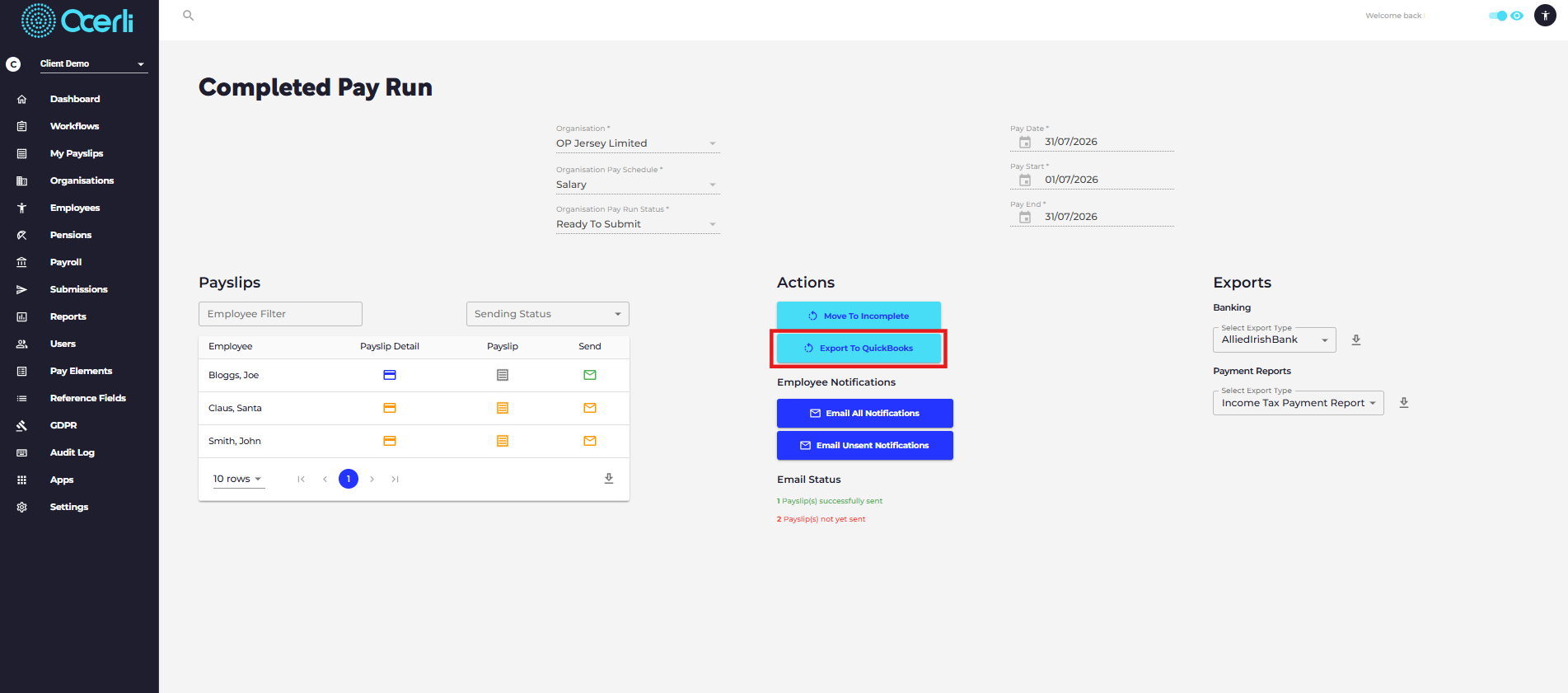
Task: View Joe Bloggs payslip document icon
Action: [503, 375]
